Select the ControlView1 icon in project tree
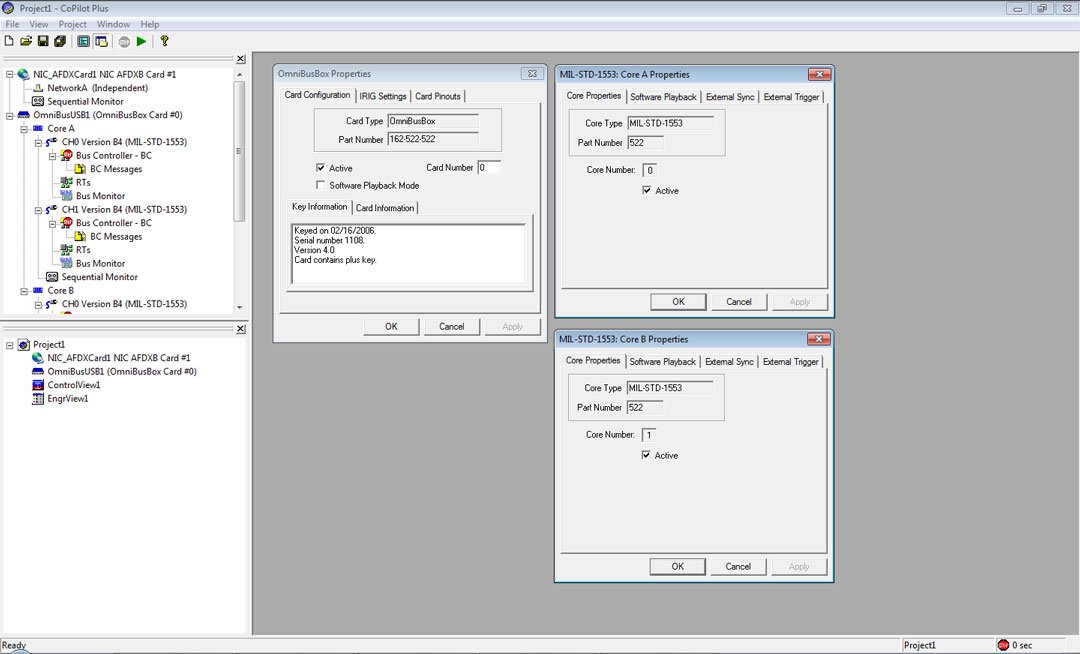Viewport: 1080px width, 654px height. [x=38, y=385]
